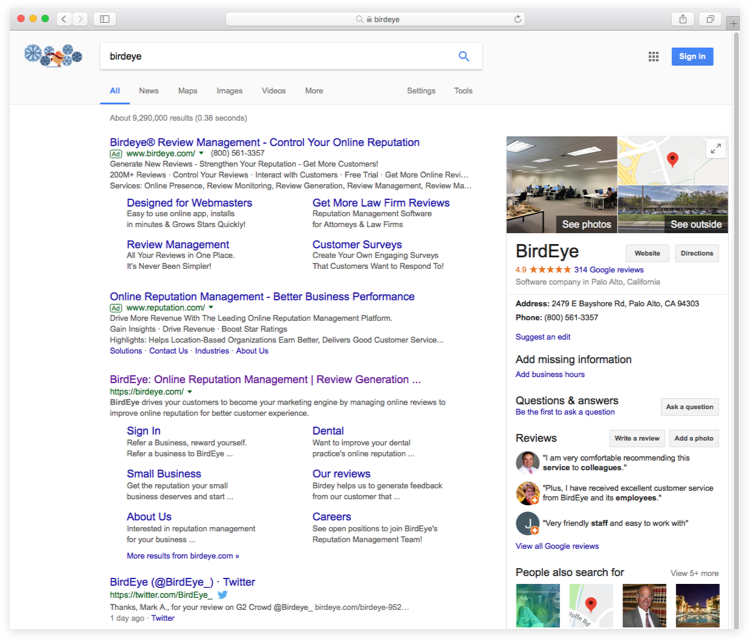Open Birdeye Review Management ad headline

pyautogui.click(x=265, y=142)
